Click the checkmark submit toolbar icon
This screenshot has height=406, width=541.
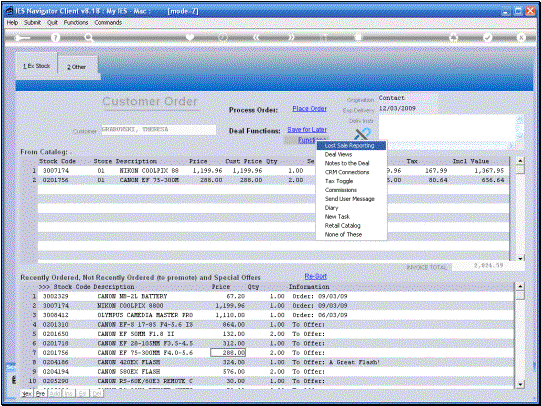pyautogui.click(x=488, y=37)
